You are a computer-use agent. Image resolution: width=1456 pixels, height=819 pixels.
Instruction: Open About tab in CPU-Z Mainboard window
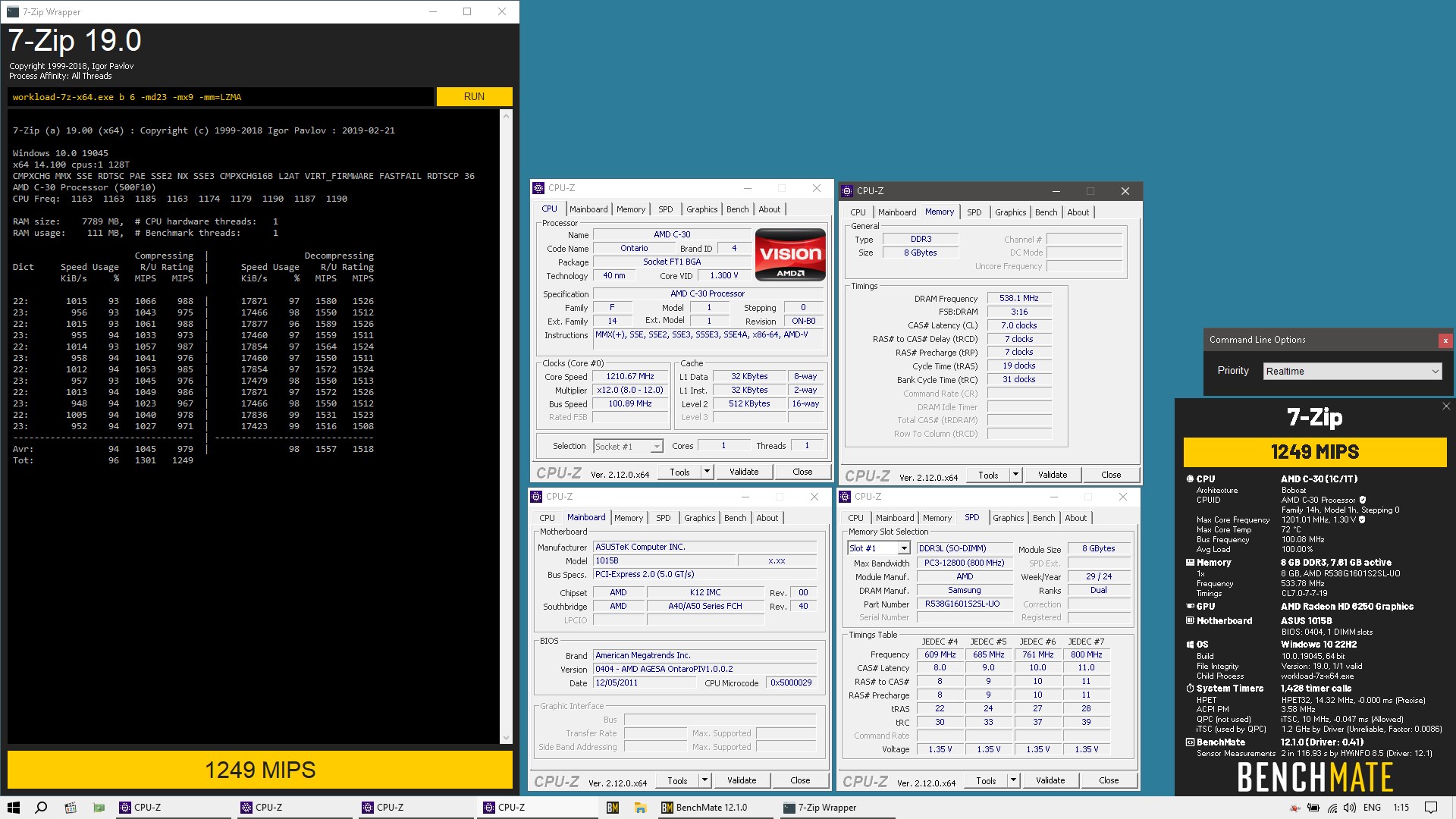pyautogui.click(x=767, y=518)
